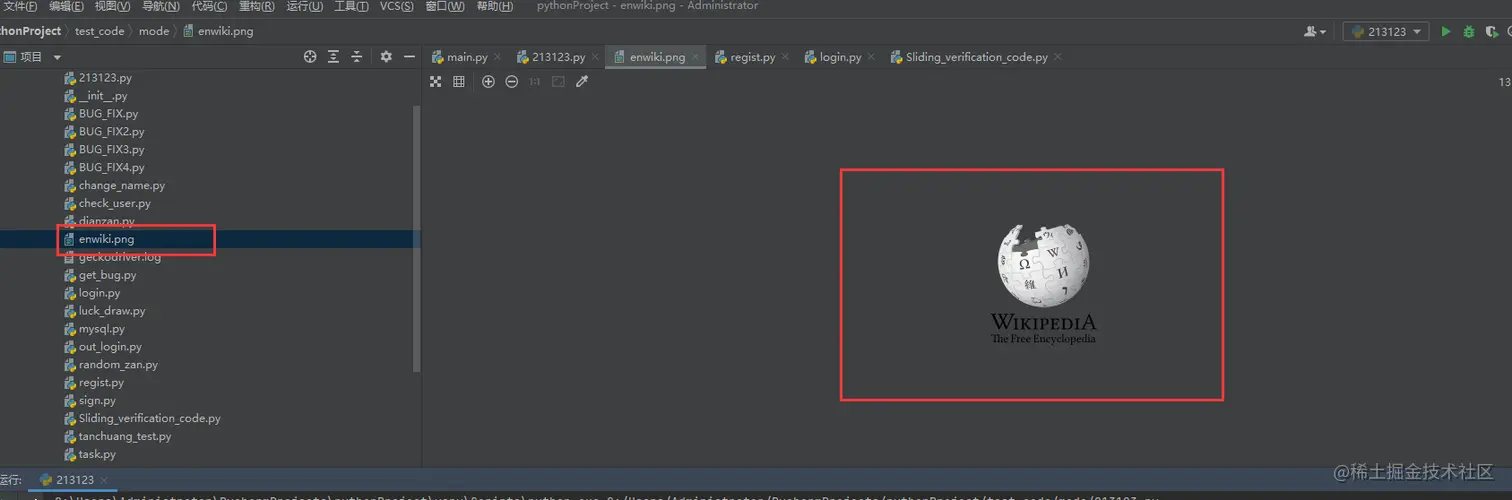This screenshot has width=1512, height=500.
Task: Zoom in on the enwiki.png image
Action: [488, 81]
